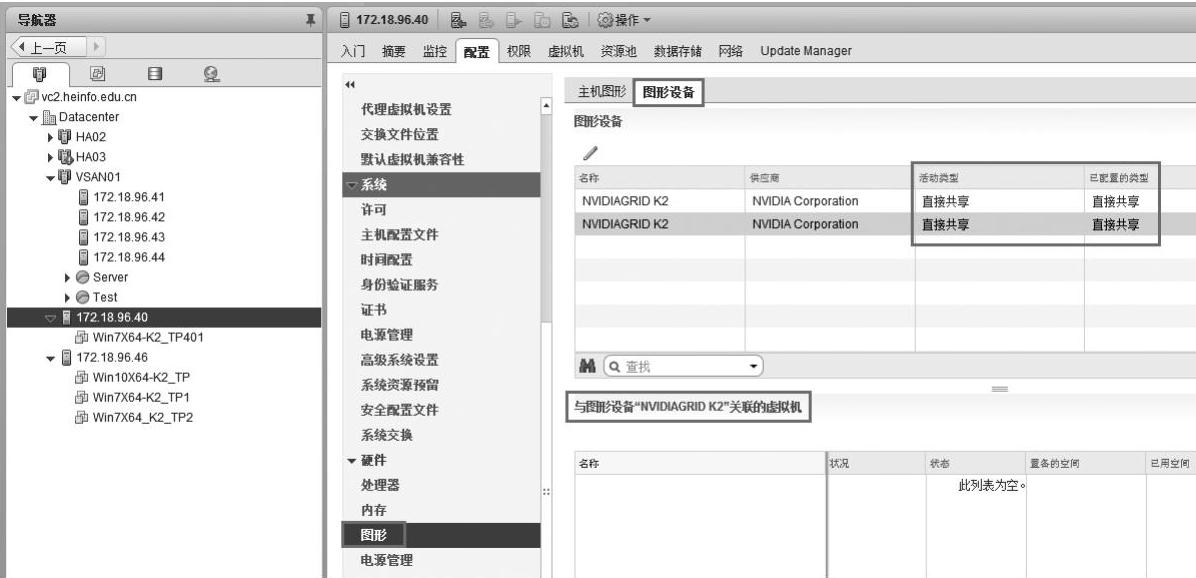Select the host 172.18.96.43 in the tree

coord(129,237)
